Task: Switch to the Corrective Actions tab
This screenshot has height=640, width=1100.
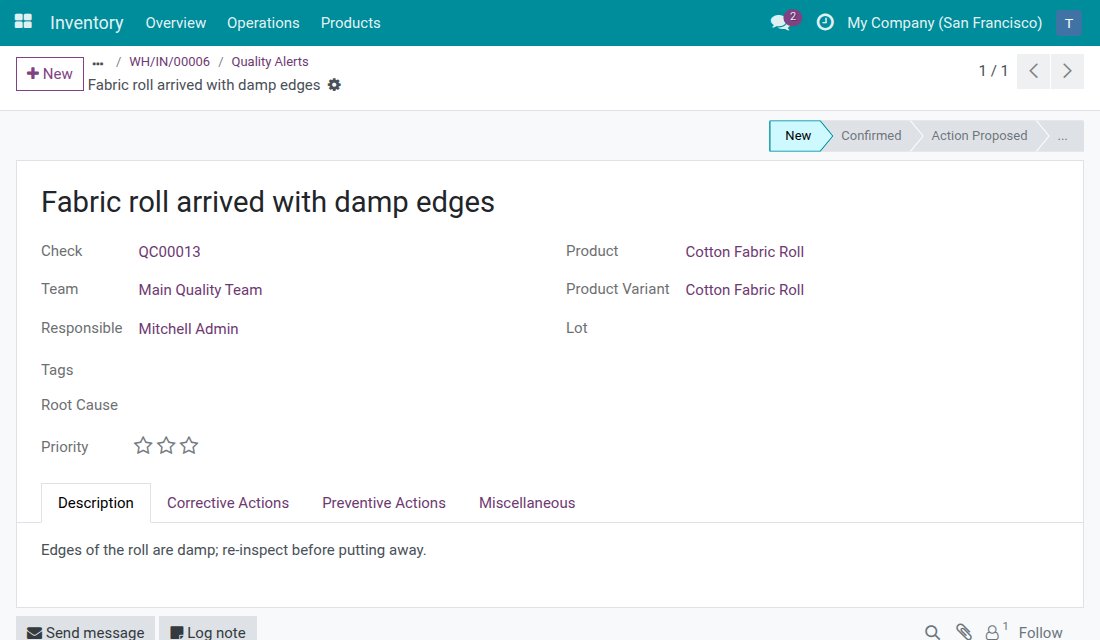Action: point(228,503)
